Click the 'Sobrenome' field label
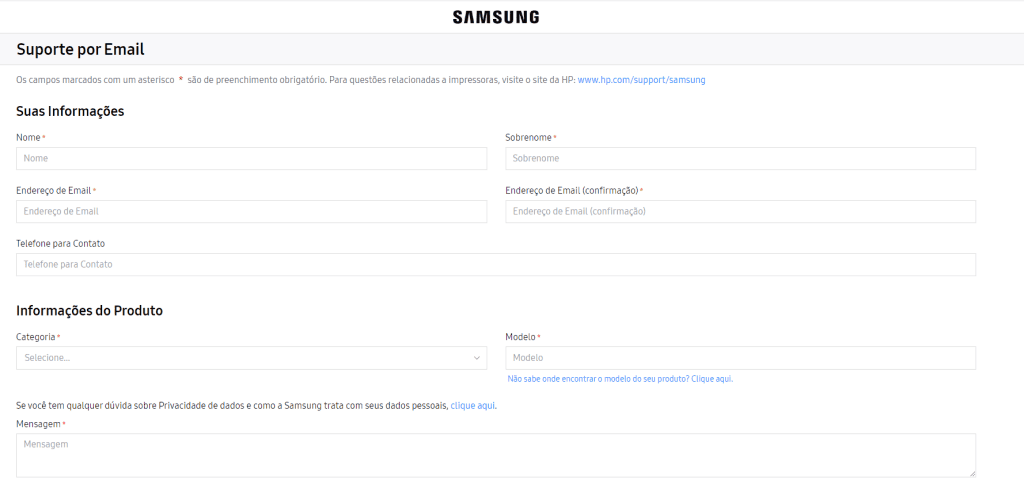This screenshot has height=486, width=1024. (528, 138)
